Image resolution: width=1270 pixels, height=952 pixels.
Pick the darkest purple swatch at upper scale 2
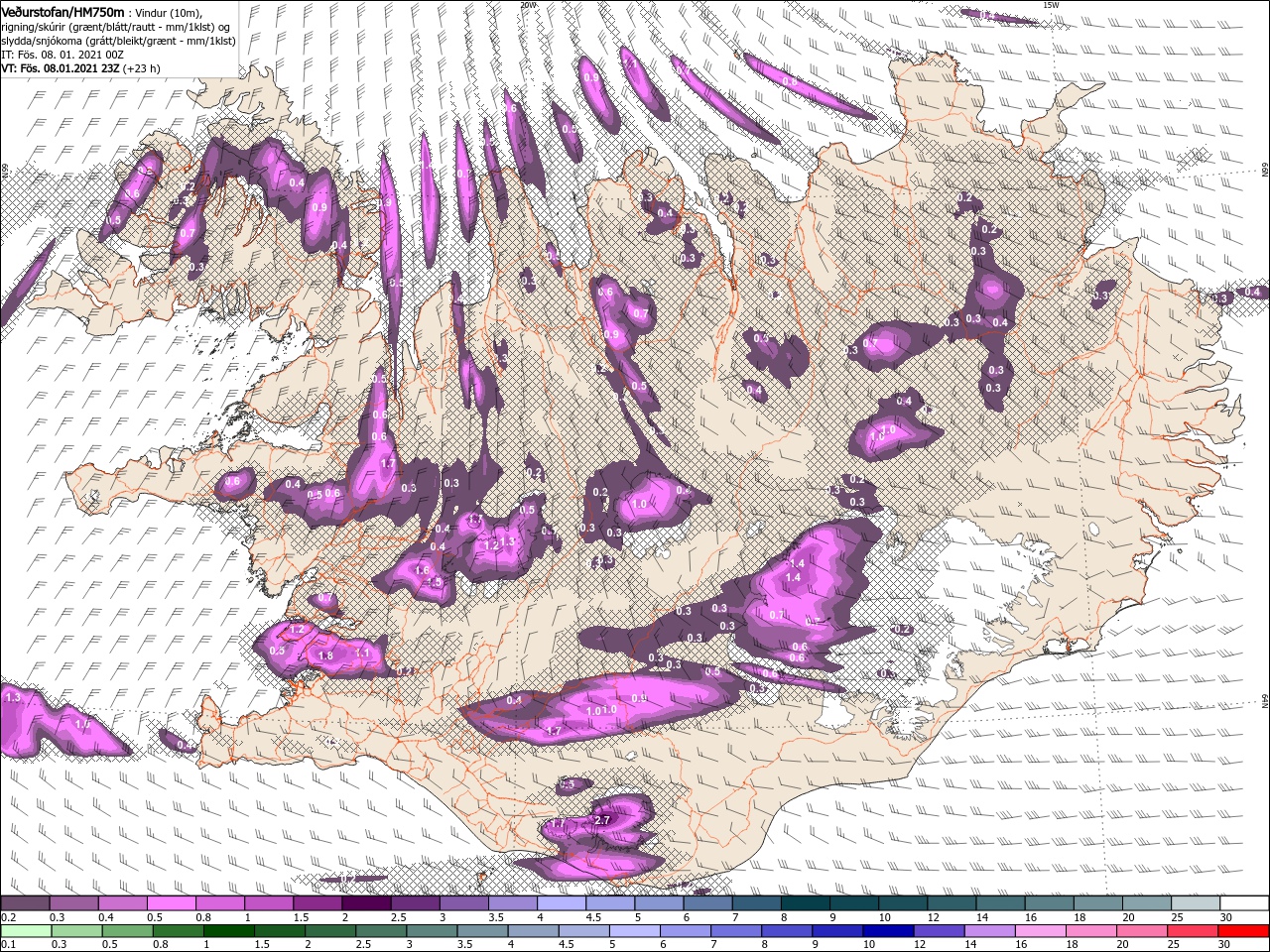point(366,903)
